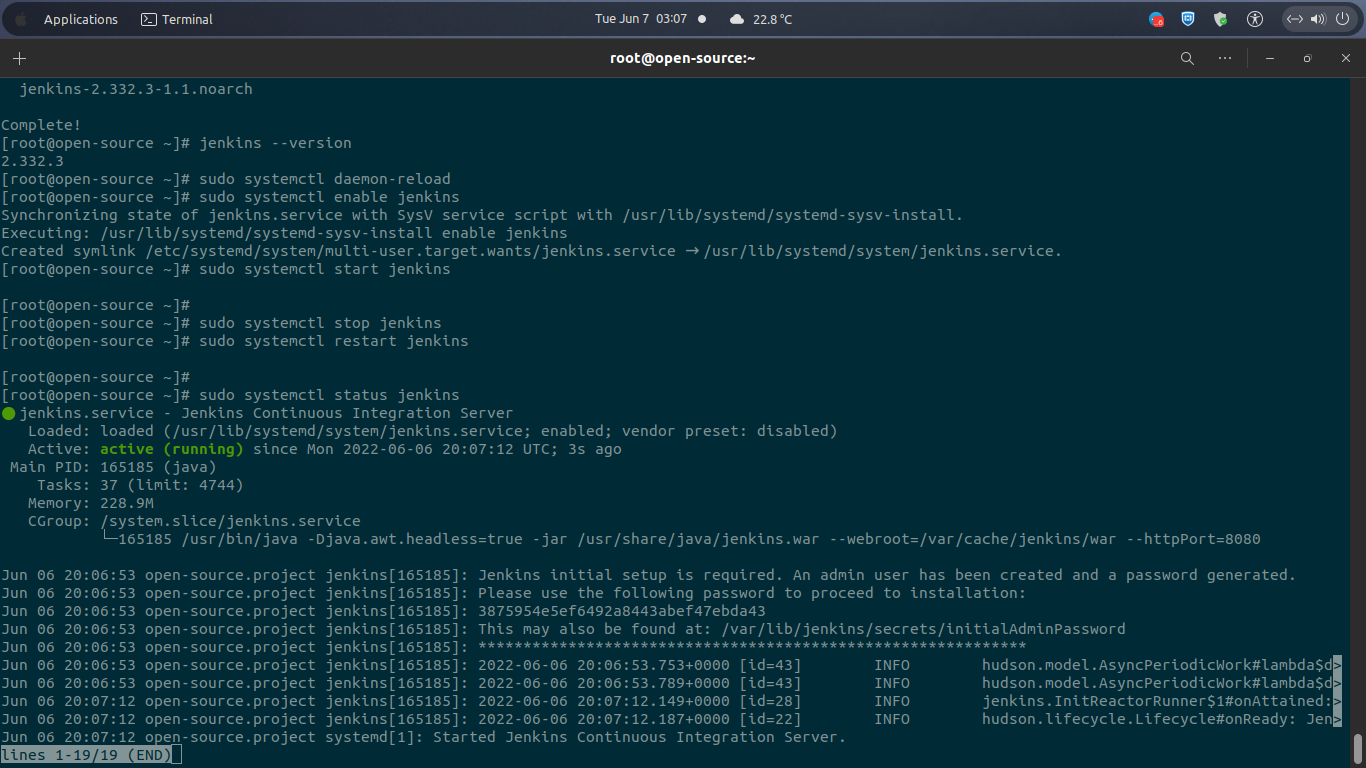Click 'jenkins-2.332.3-1.1.noarch' package line
1366x768 pixels.
coord(136,89)
